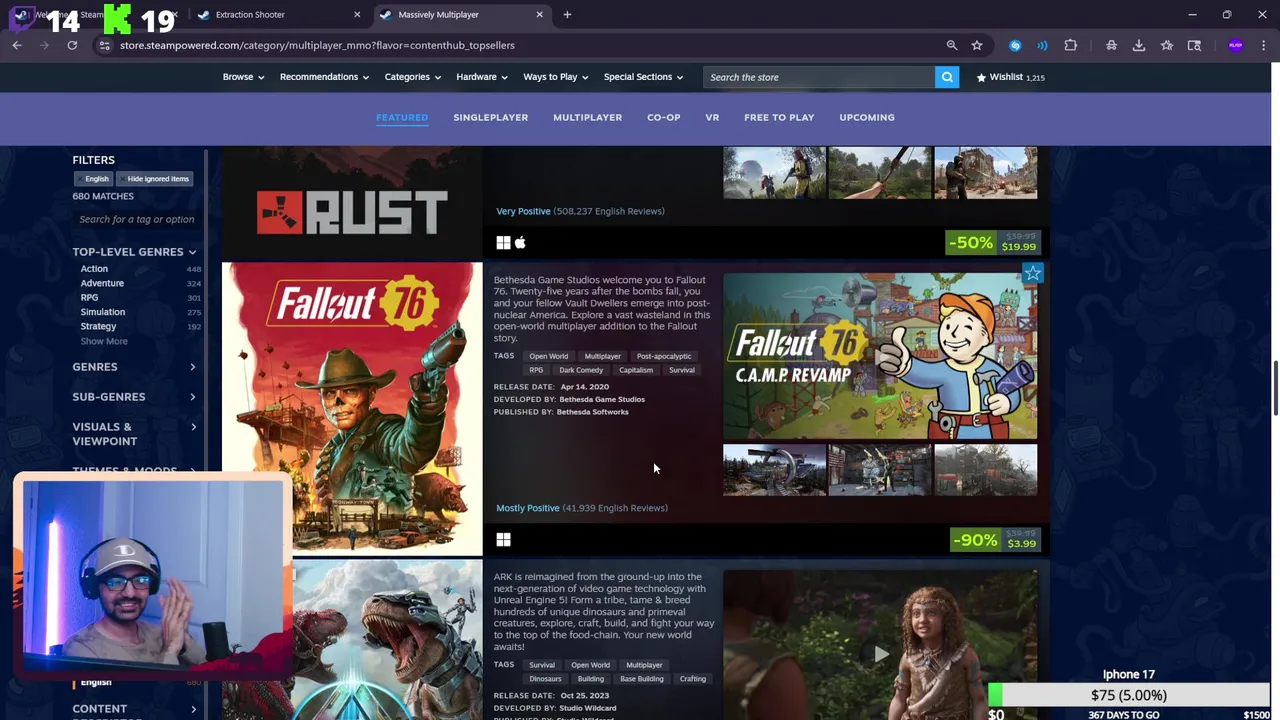This screenshot has height=720, width=1280.
Task: Open the Wishlist star link
Action: pos(1010,77)
